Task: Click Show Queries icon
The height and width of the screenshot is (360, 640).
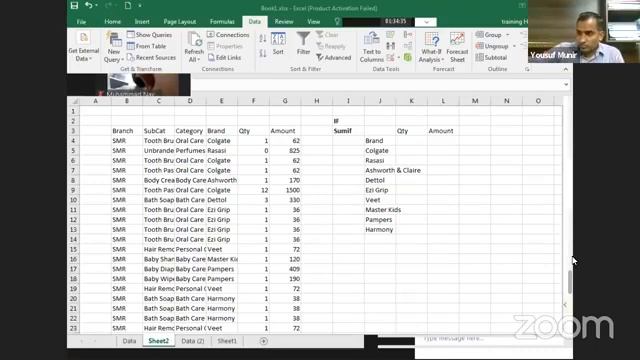Action: click(130, 35)
